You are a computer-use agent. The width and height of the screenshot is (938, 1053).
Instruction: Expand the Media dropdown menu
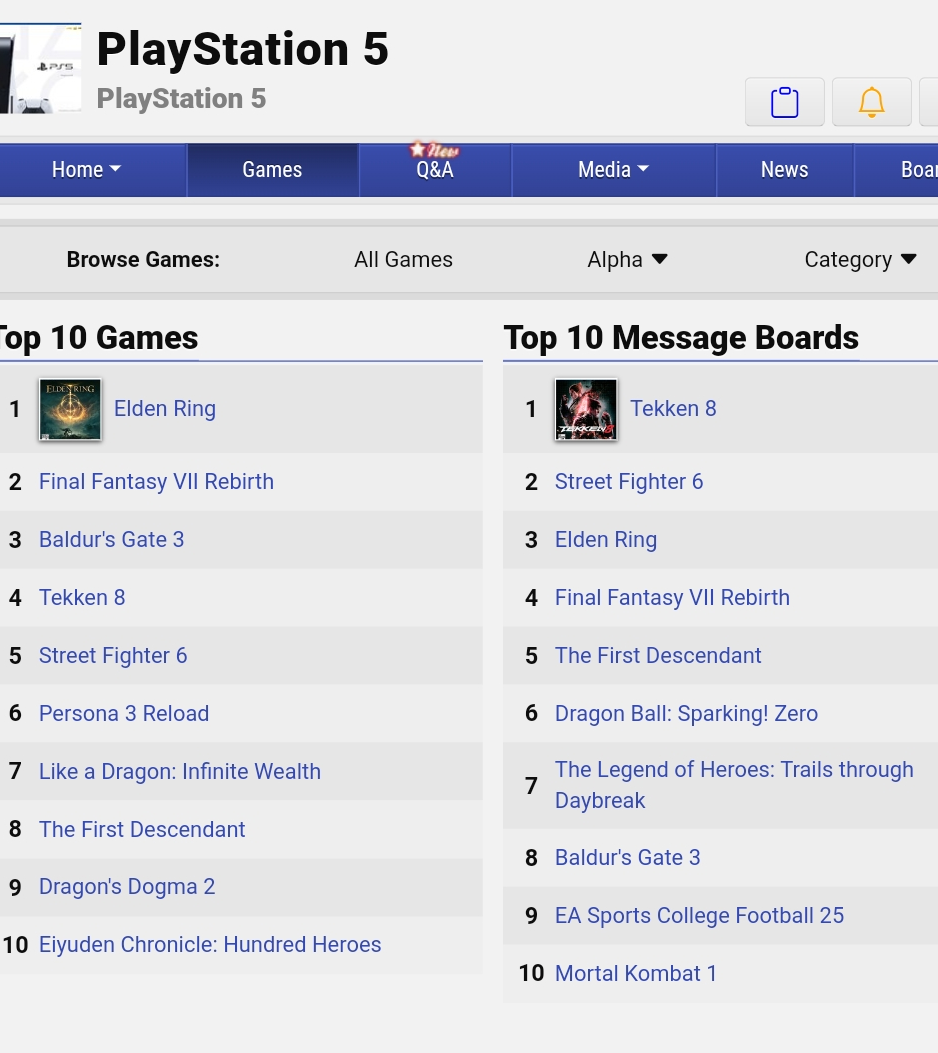pos(614,169)
